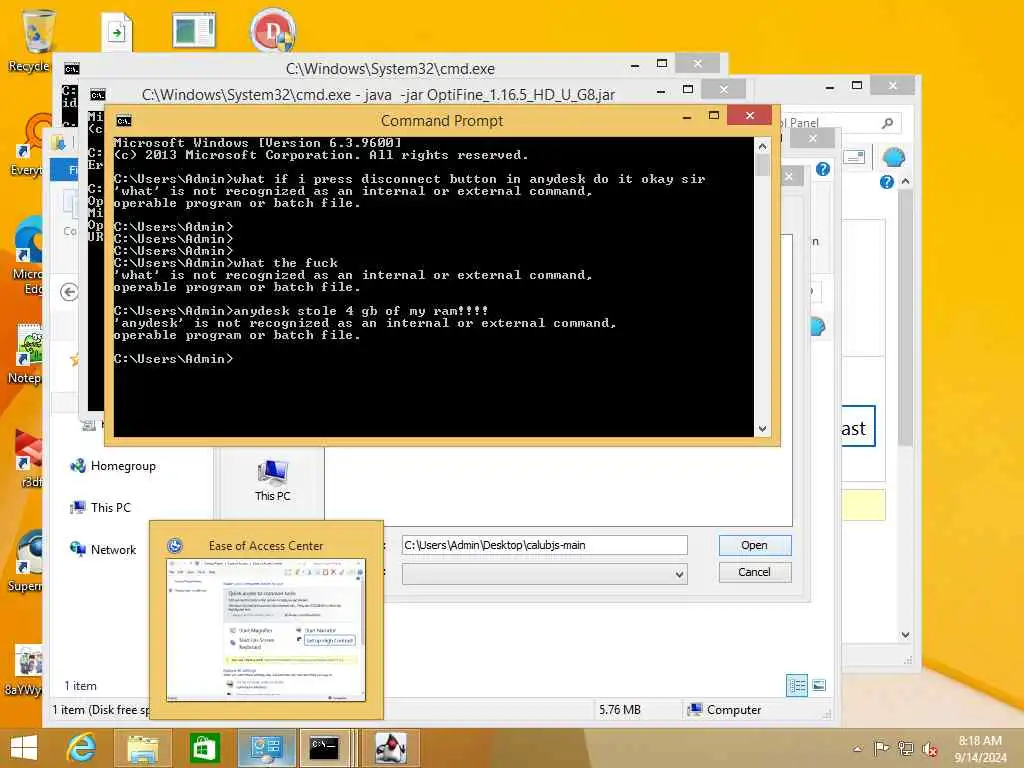1024x768 pixels.
Task: Click the 5.76 MB status bar text
Action: [x=620, y=710]
